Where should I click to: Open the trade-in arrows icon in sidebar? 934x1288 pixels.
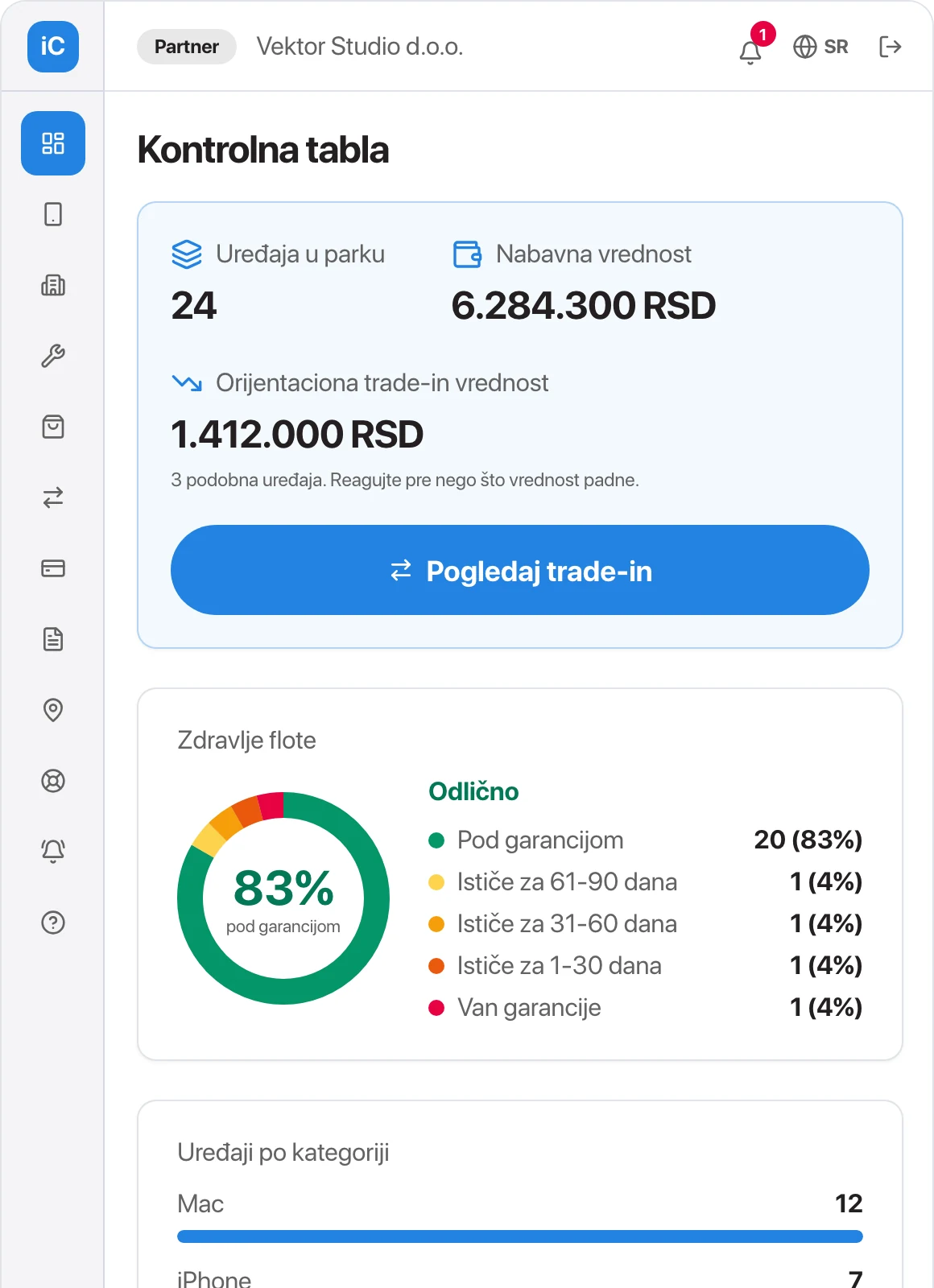tap(53, 497)
